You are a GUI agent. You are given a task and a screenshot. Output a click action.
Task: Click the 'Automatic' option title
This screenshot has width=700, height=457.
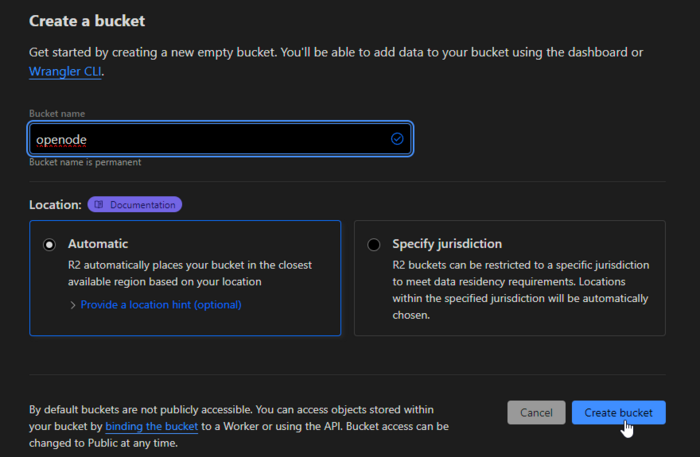98,243
